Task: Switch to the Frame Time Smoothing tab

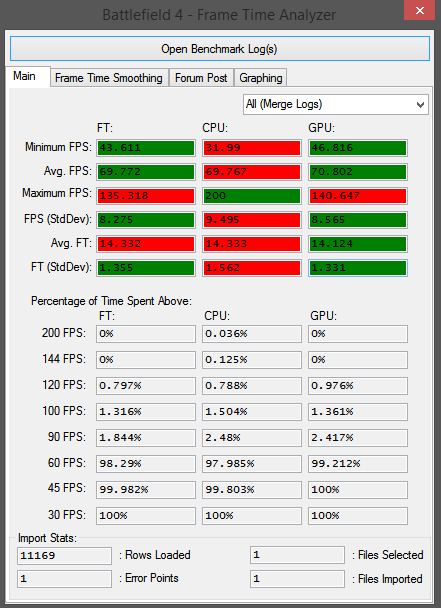Action: coord(109,78)
